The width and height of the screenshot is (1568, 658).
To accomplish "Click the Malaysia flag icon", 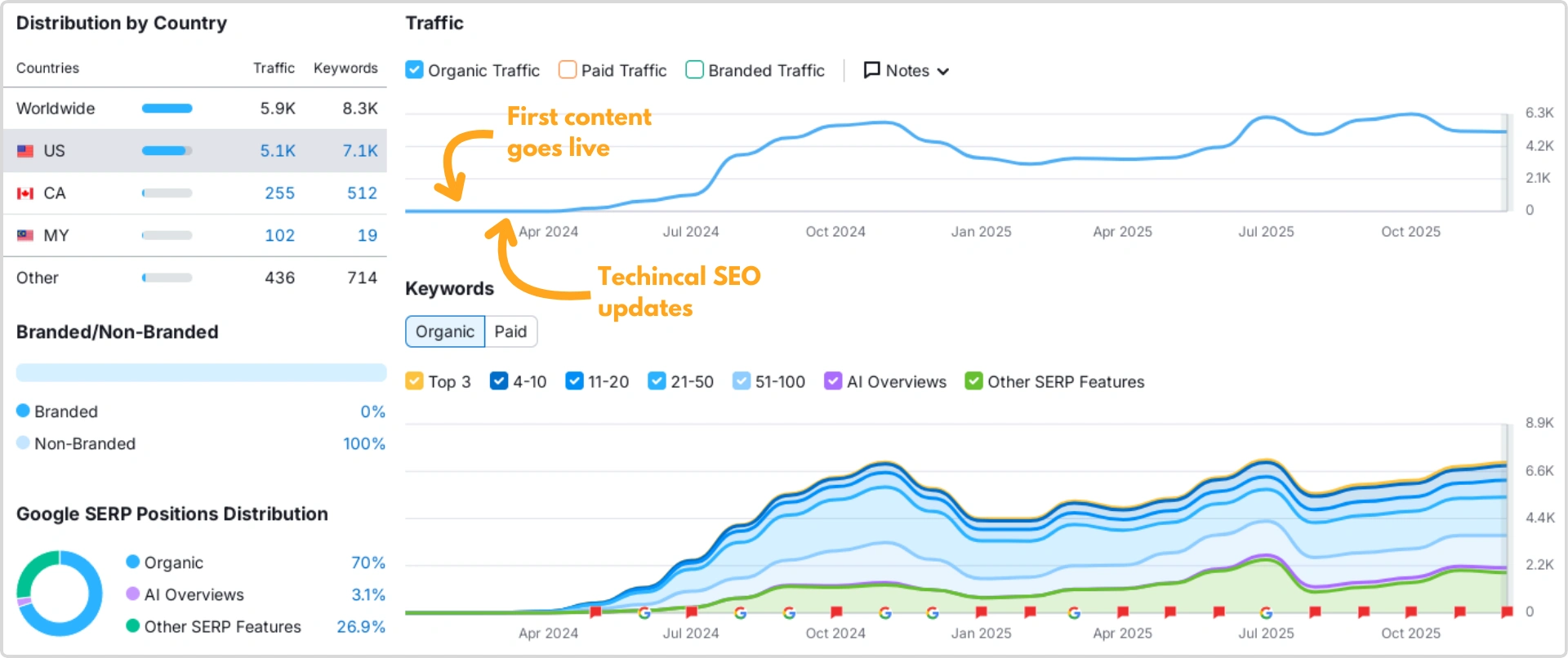I will click(25, 236).
